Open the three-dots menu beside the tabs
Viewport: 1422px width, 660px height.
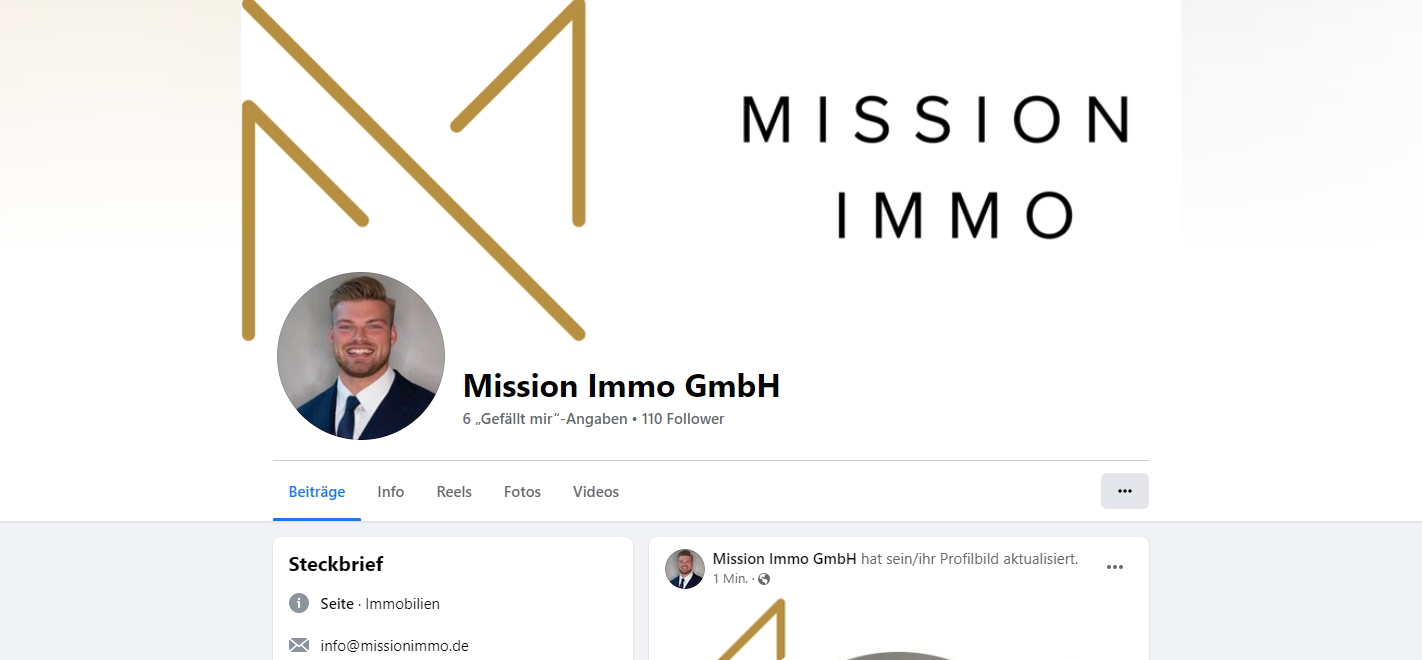pyautogui.click(x=1124, y=491)
